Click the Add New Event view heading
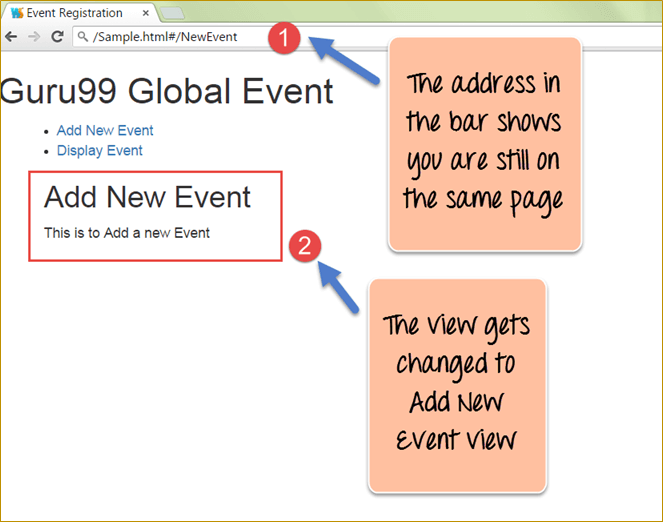Viewport: 663px width, 522px height. [147, 196]
